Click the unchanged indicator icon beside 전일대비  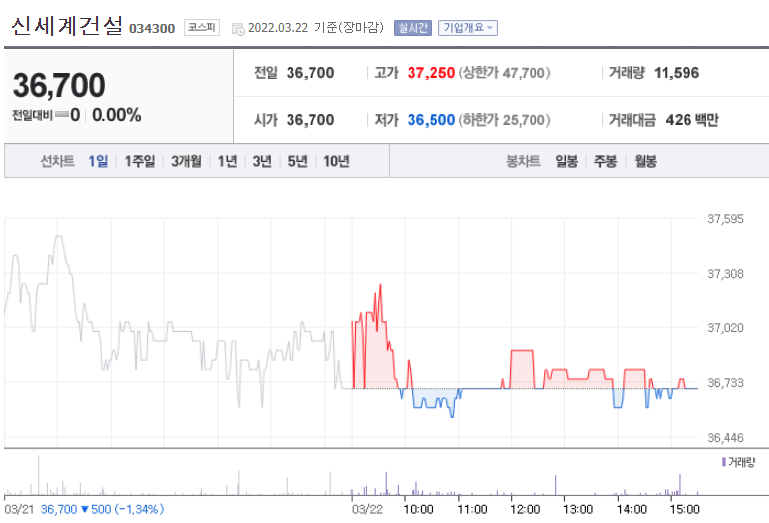point(62,115)
